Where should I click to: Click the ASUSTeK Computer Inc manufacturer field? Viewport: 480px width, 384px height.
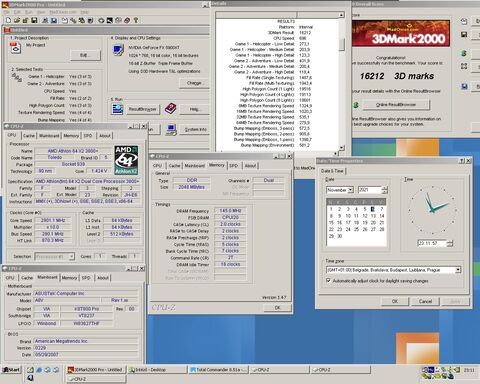pos(86,293)
